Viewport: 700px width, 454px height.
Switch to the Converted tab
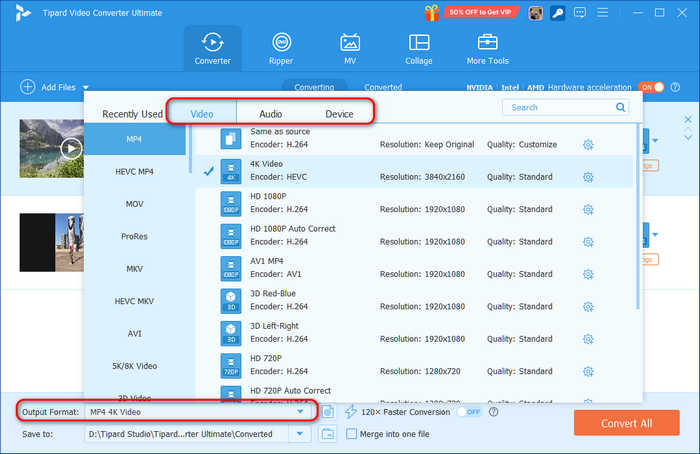[x=383, y=87]
